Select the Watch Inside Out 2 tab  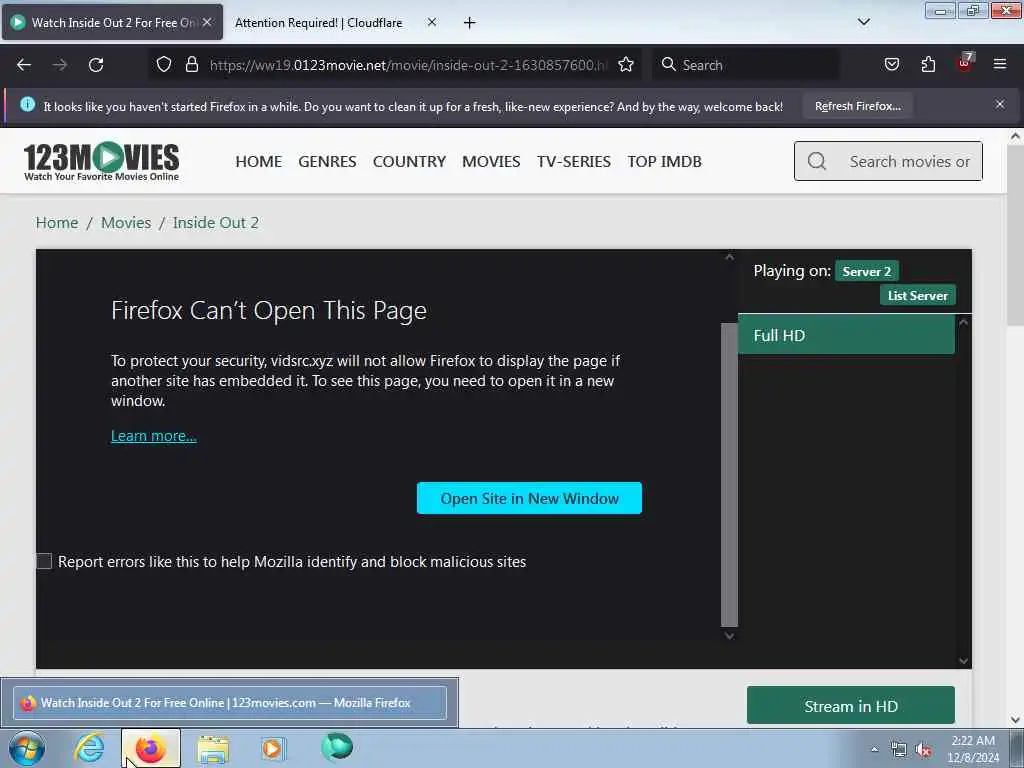pyautogui.click(x=113, y=22)
